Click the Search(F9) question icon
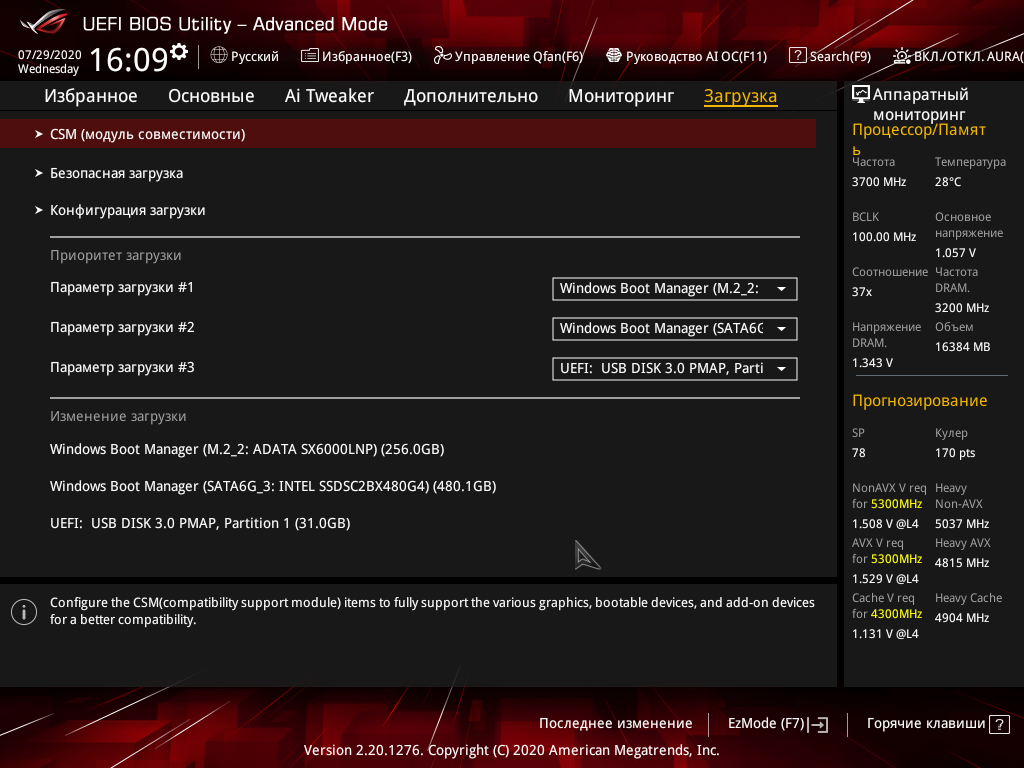 point(797,56)
